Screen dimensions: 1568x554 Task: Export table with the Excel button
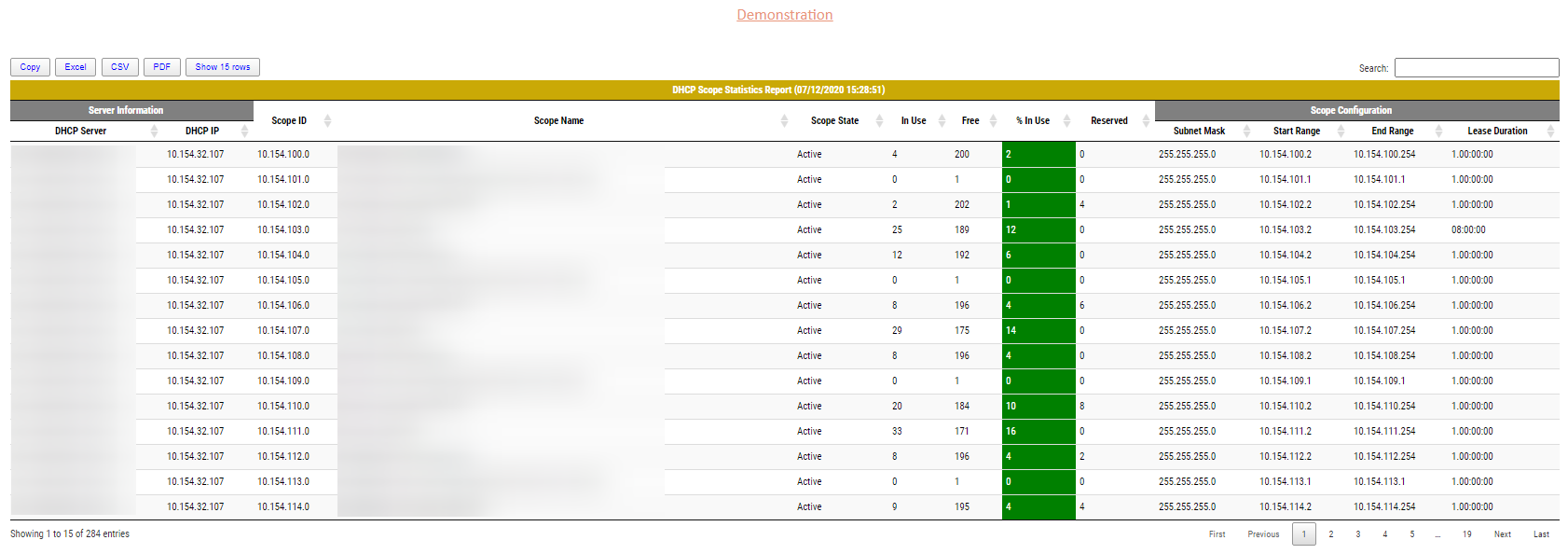coord(76,67)
